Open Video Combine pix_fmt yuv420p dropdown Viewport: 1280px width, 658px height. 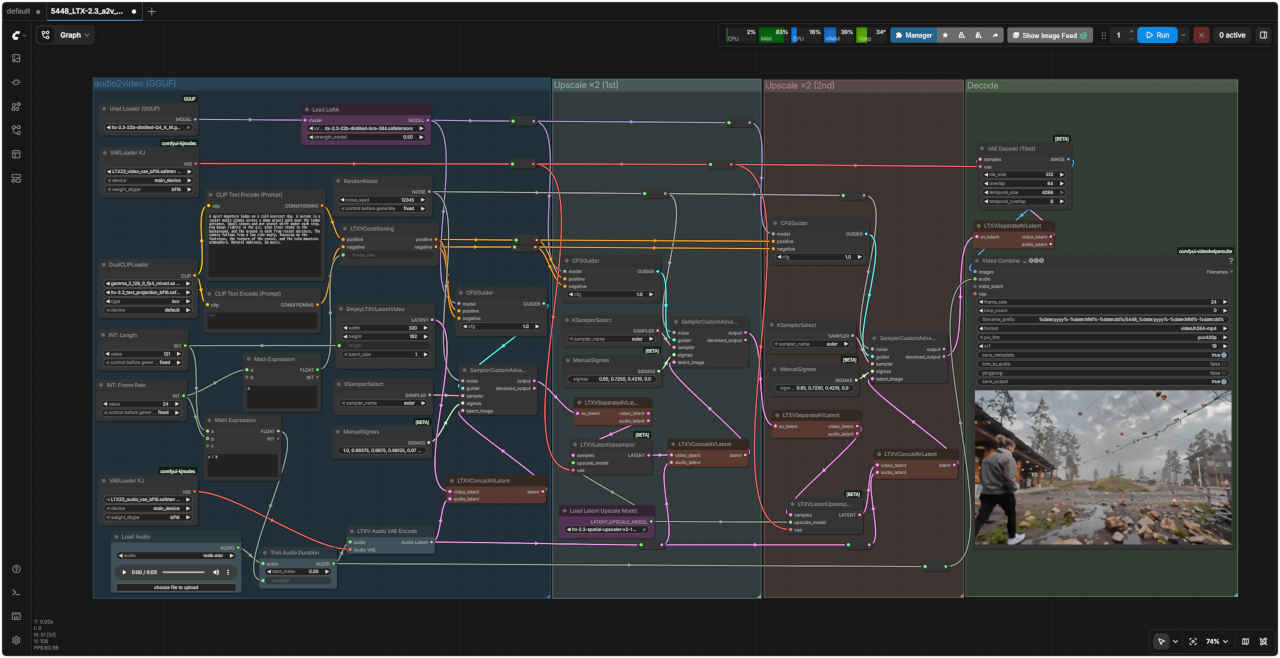(x=1102, y=337)
